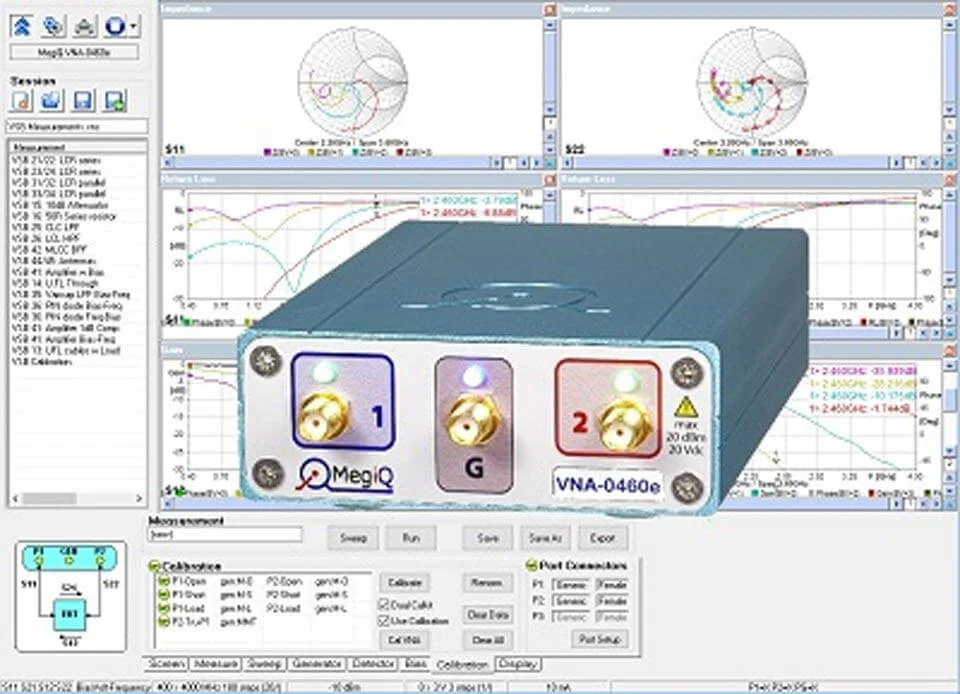Click the third toolbar icon beside the round blue icon
960x694 pixels.
pos(86,25)
